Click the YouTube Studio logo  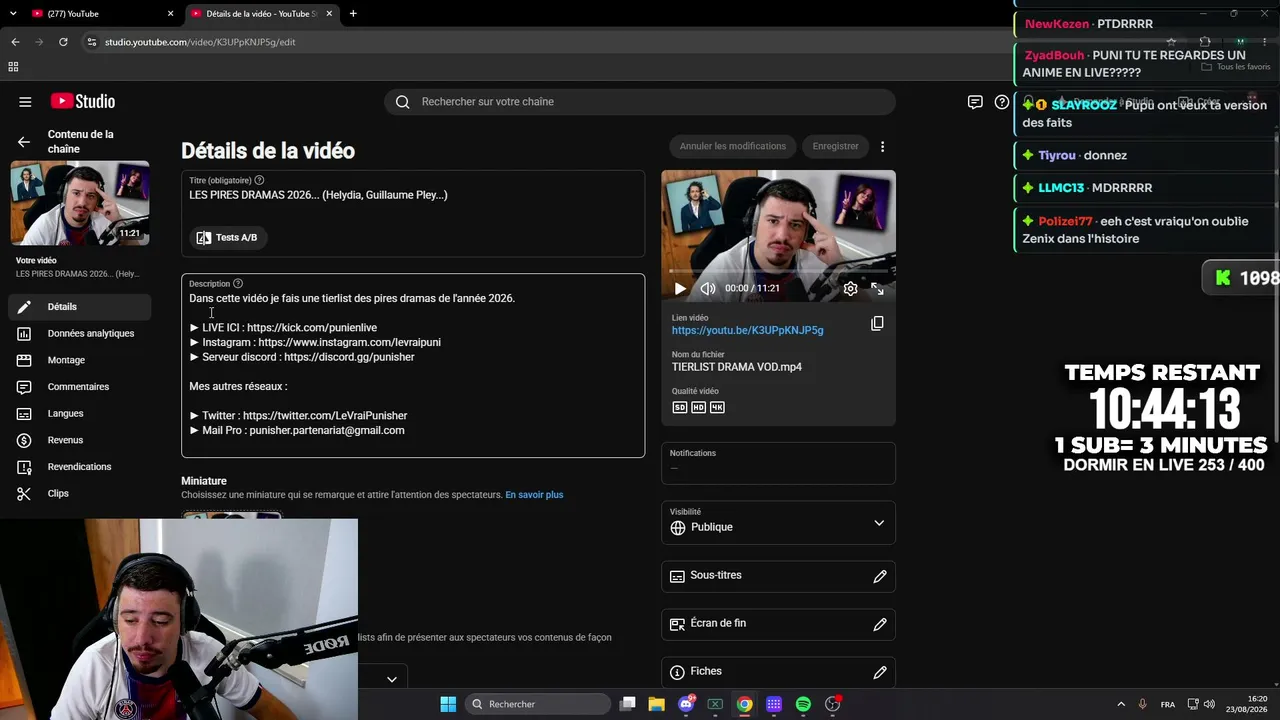click(83, 101)
